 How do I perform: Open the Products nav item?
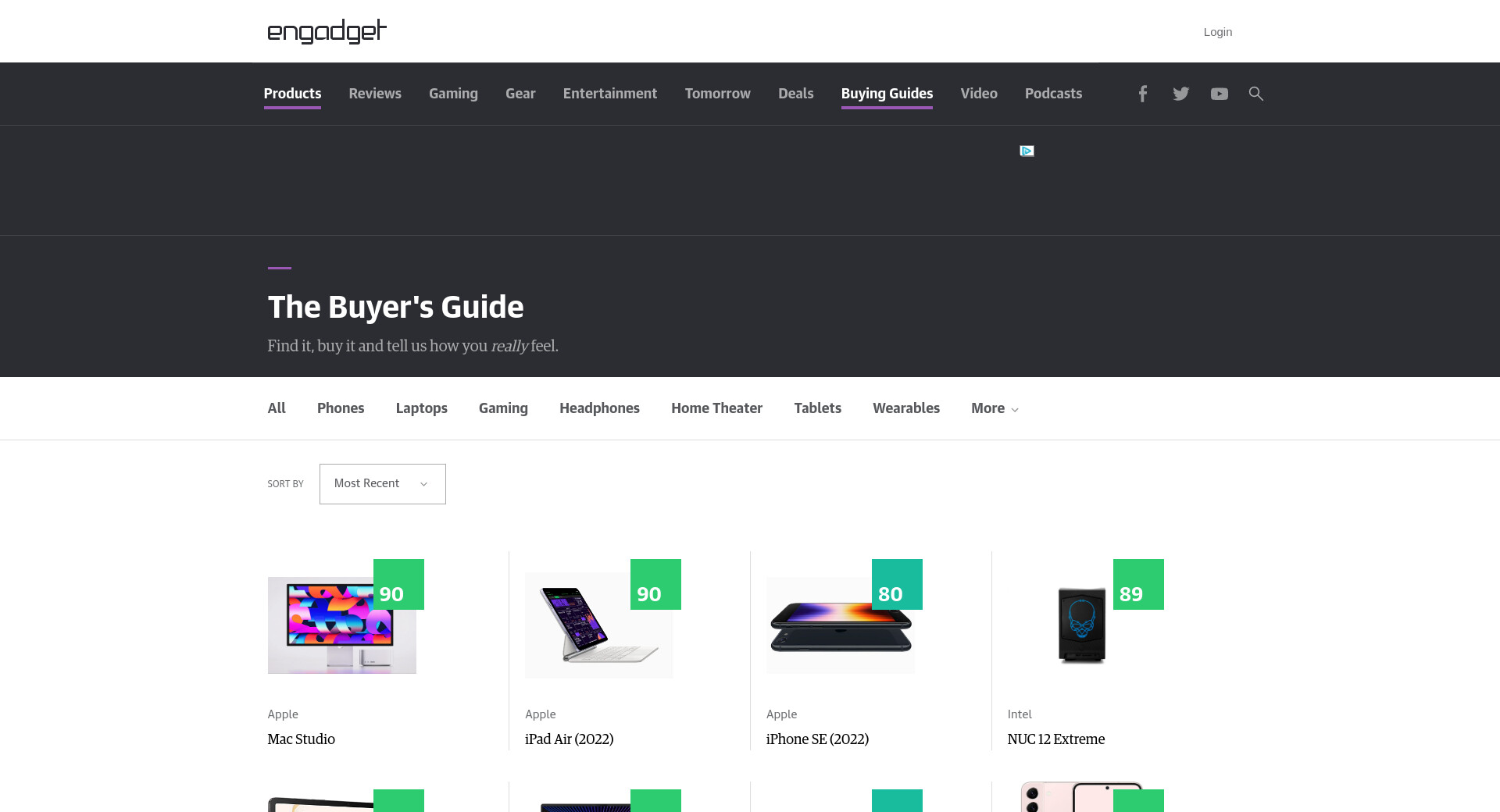point(292,94)
